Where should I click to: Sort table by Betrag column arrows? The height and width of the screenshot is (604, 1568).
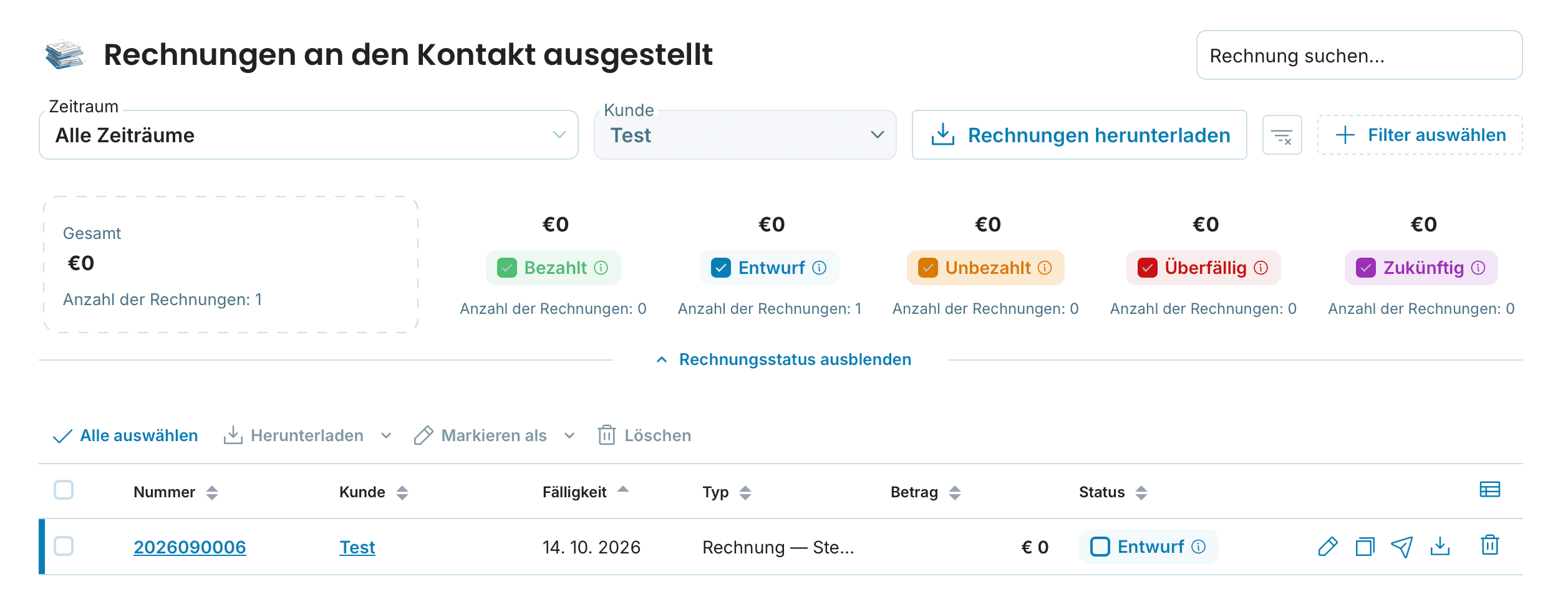pyautogui.click(x=954, y=493)
